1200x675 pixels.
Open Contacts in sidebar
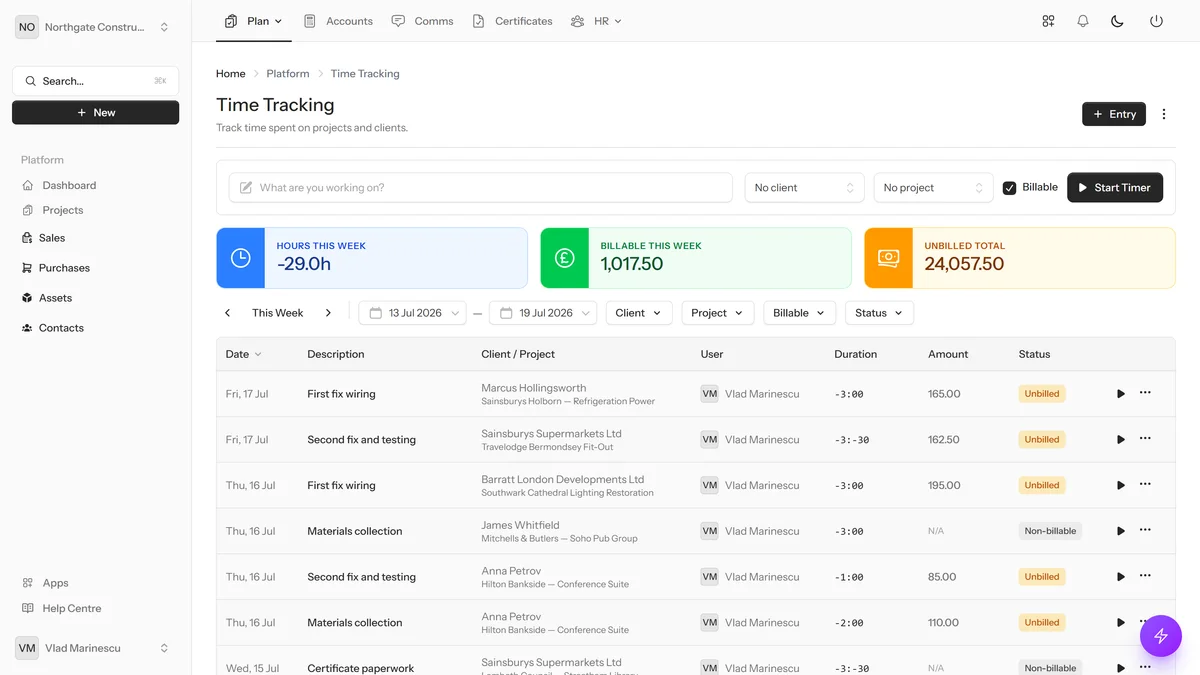53,328
